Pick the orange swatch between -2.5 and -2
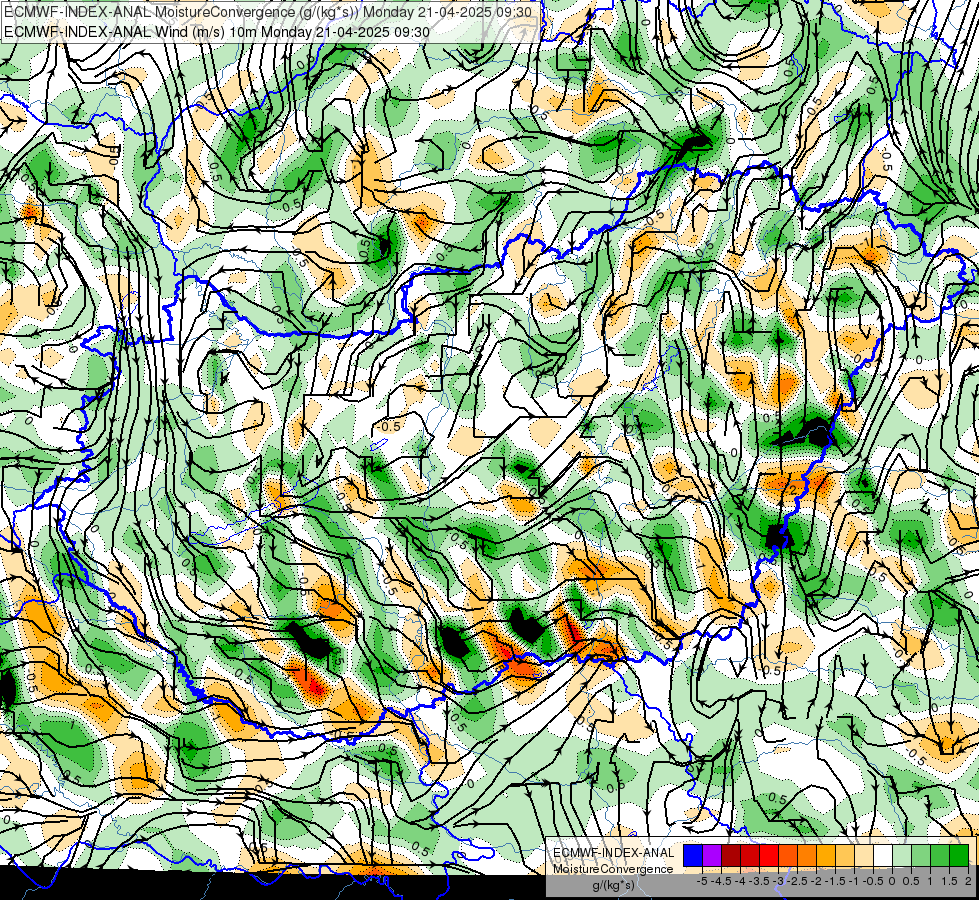979x900 pixels. click(x=807, y=855)
